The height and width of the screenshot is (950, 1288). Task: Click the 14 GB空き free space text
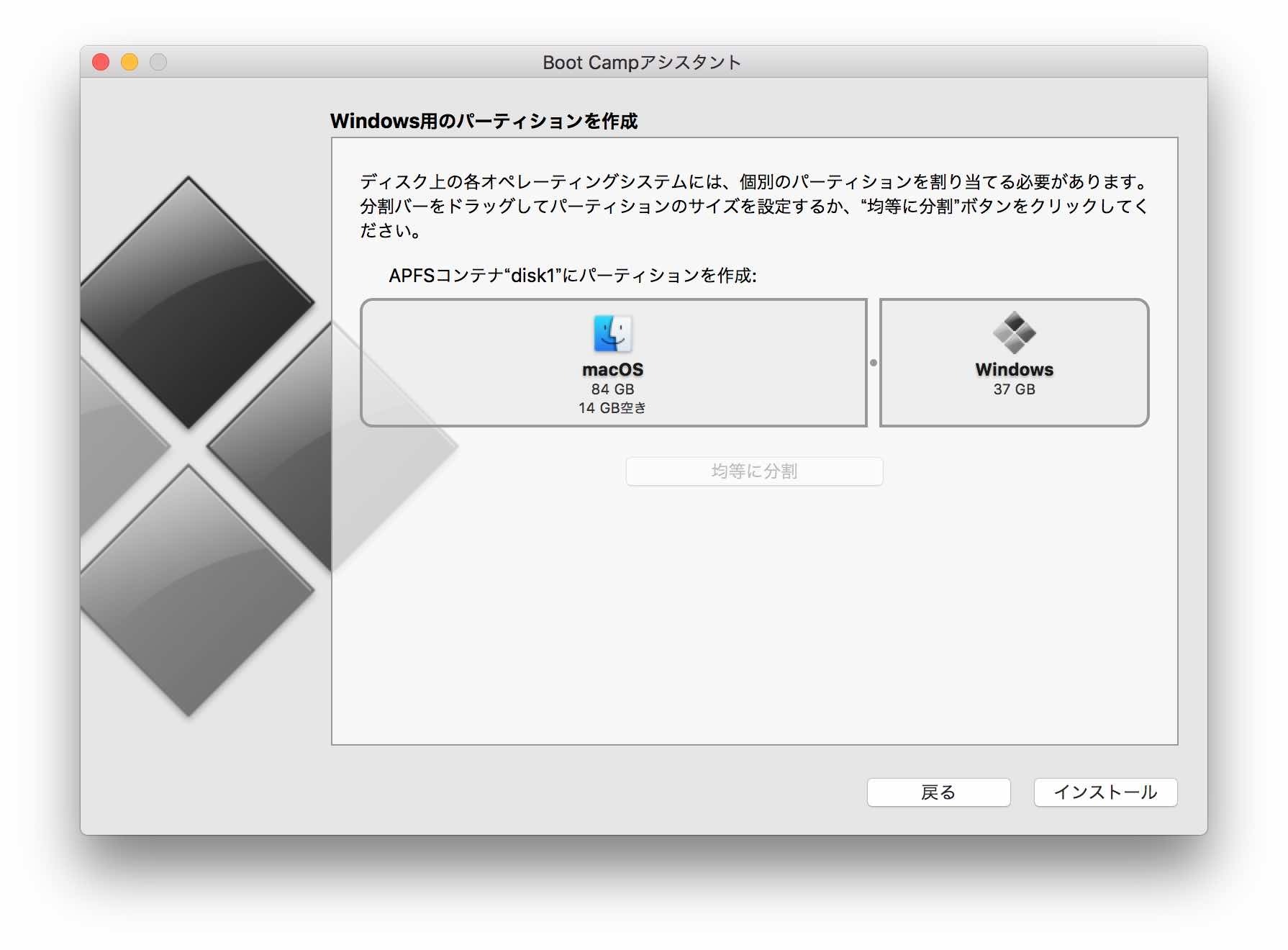point(612,408)
